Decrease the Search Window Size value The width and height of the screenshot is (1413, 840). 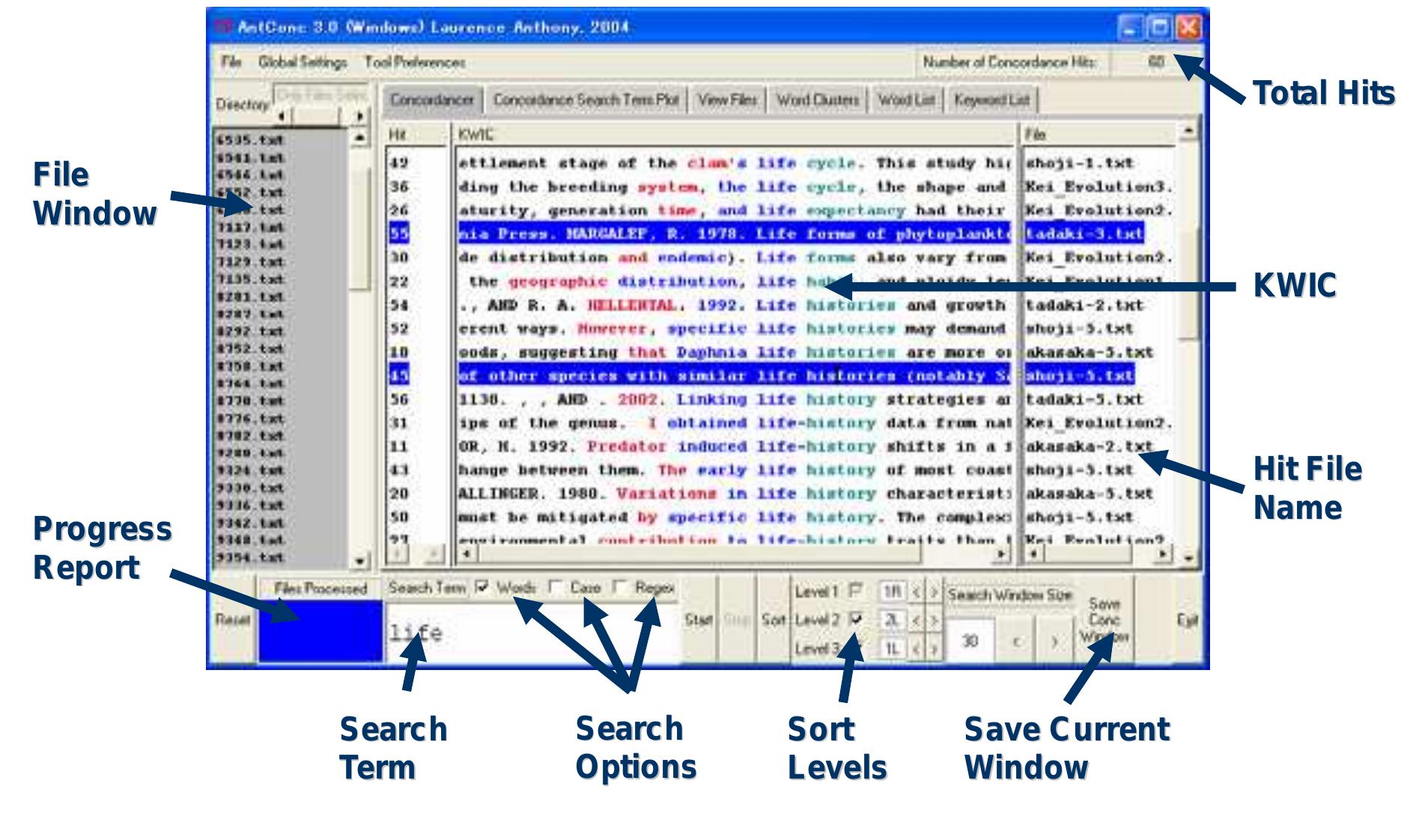1016,642
